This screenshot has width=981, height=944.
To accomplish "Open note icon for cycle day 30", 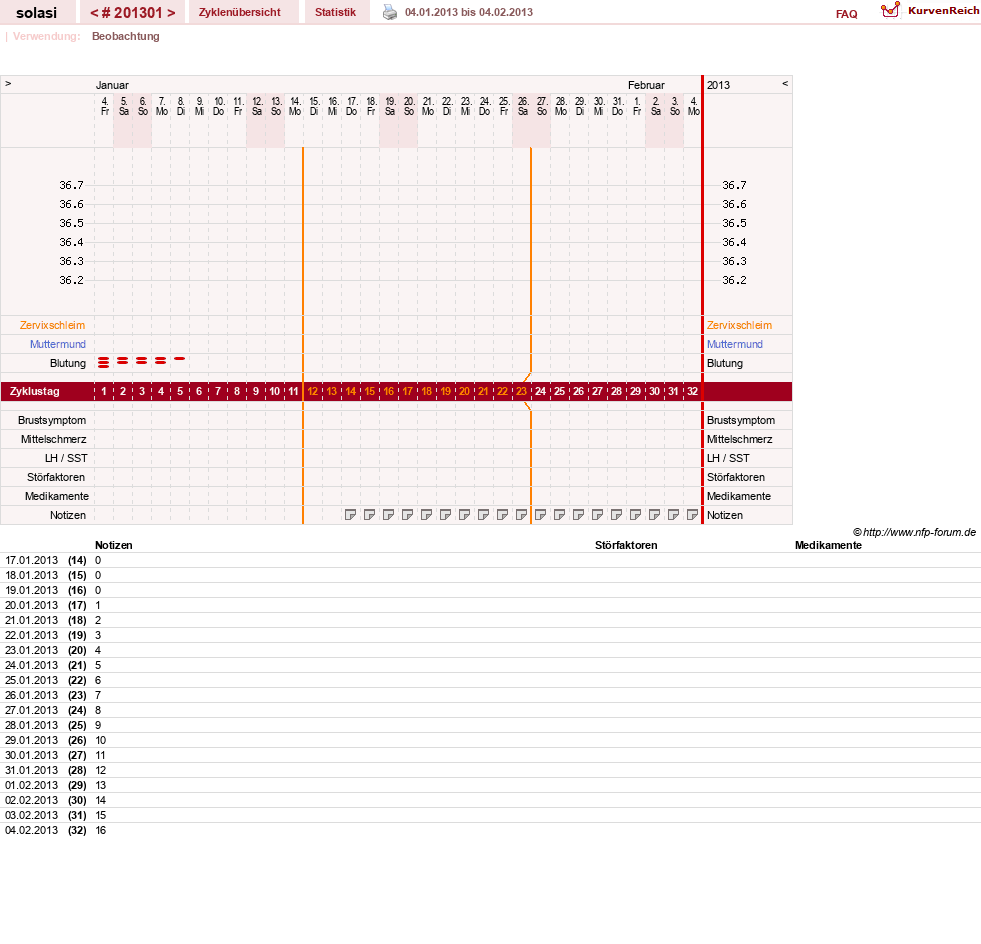I will pyautogui.click(x=654, y=515).
